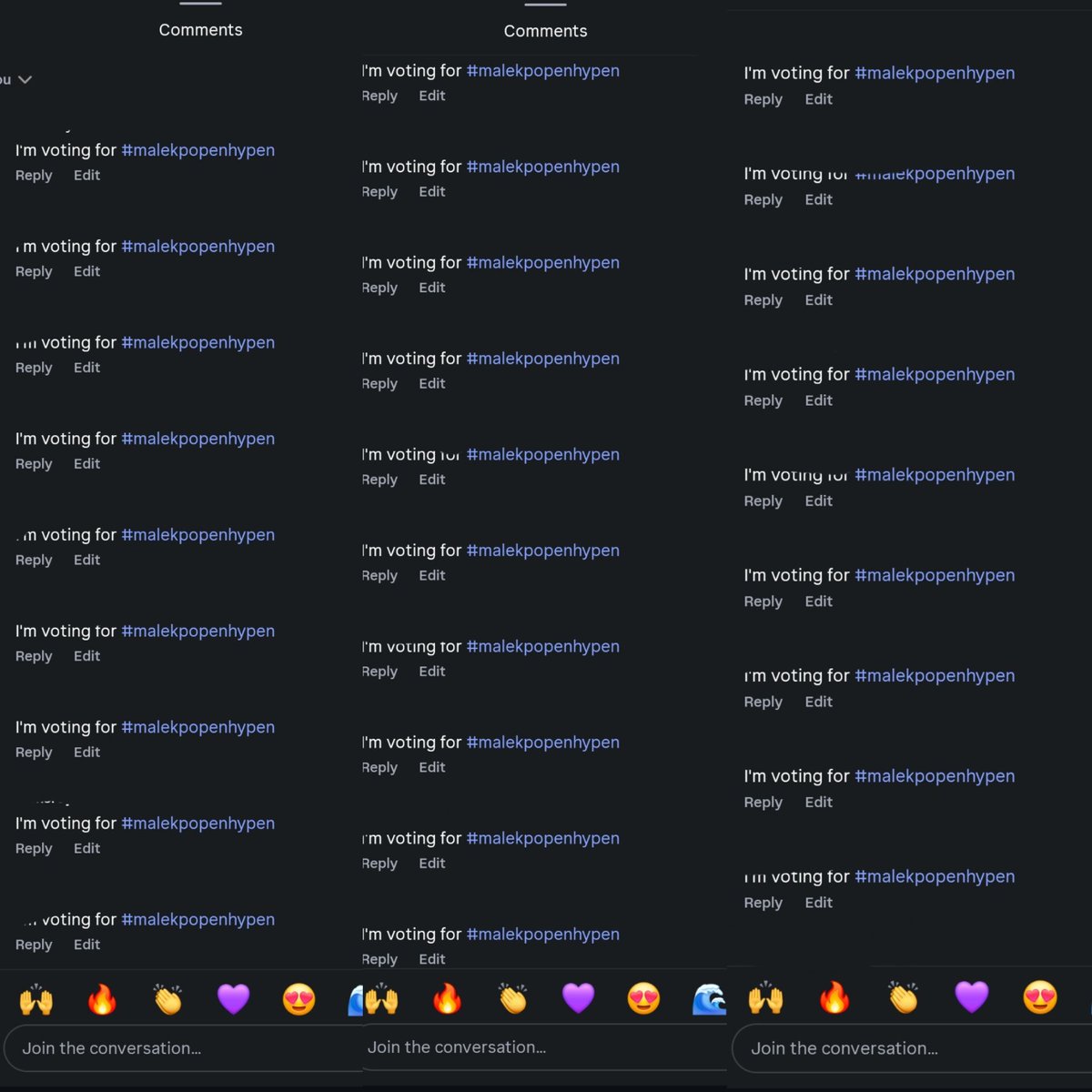This screenshot has height=1092, width=1092.
Task: Tap purple heart emoji in right screenshot
Action: coord(971,998)
